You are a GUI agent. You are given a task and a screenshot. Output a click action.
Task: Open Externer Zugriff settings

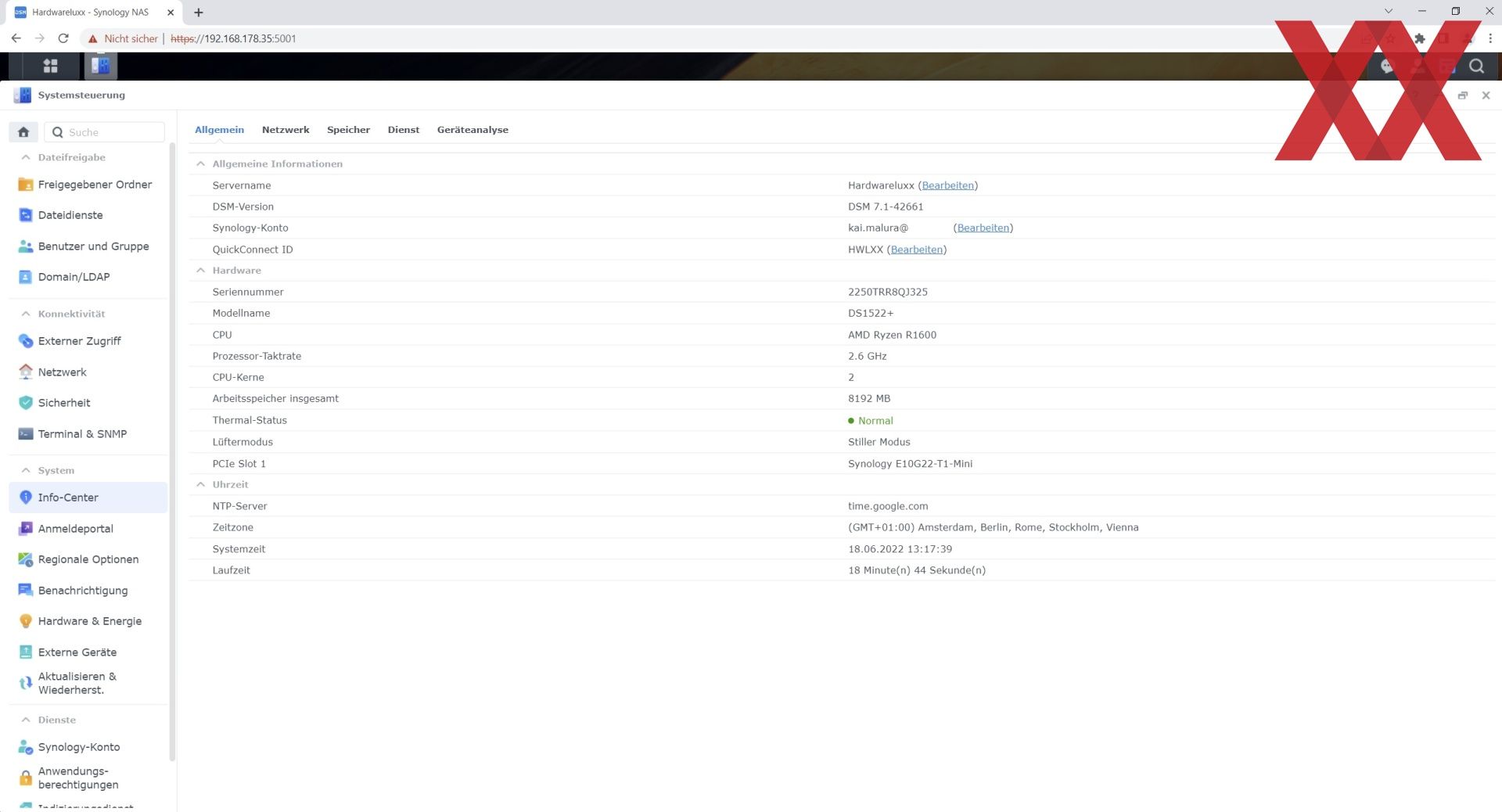tap(88, 341)
